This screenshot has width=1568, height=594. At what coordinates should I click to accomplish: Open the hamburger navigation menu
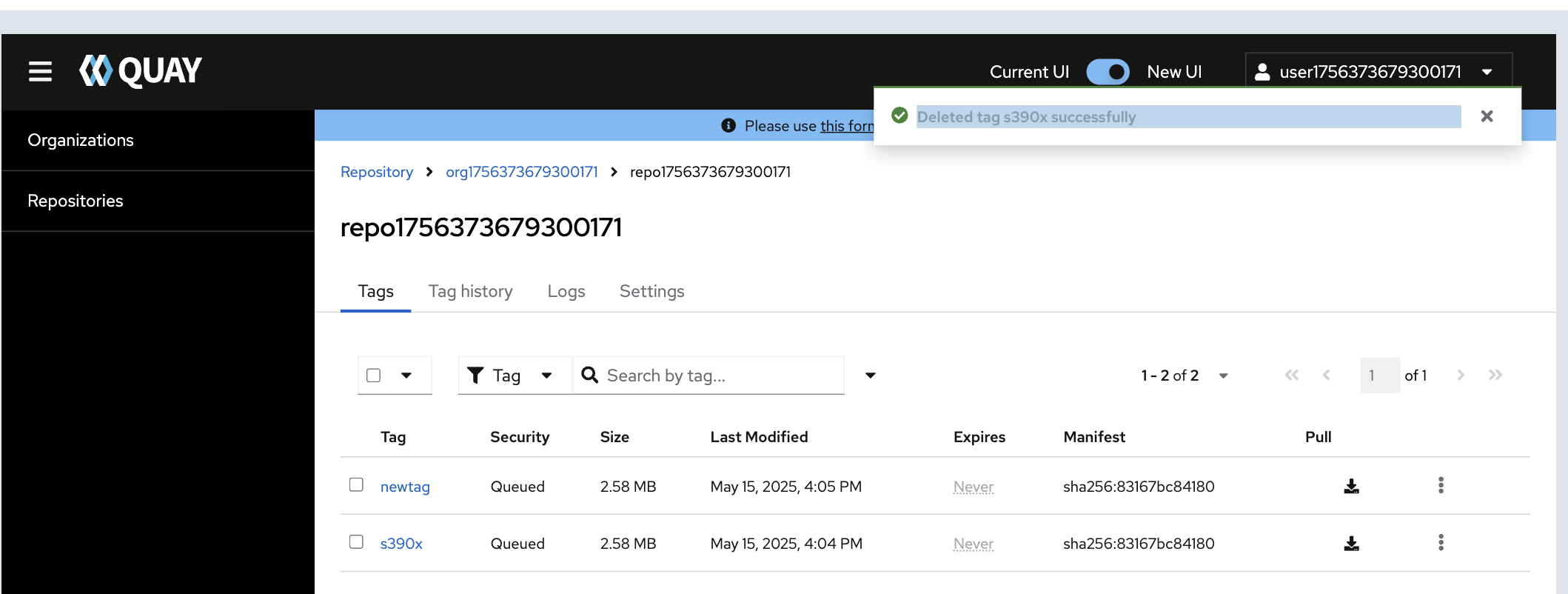(40, 72)
